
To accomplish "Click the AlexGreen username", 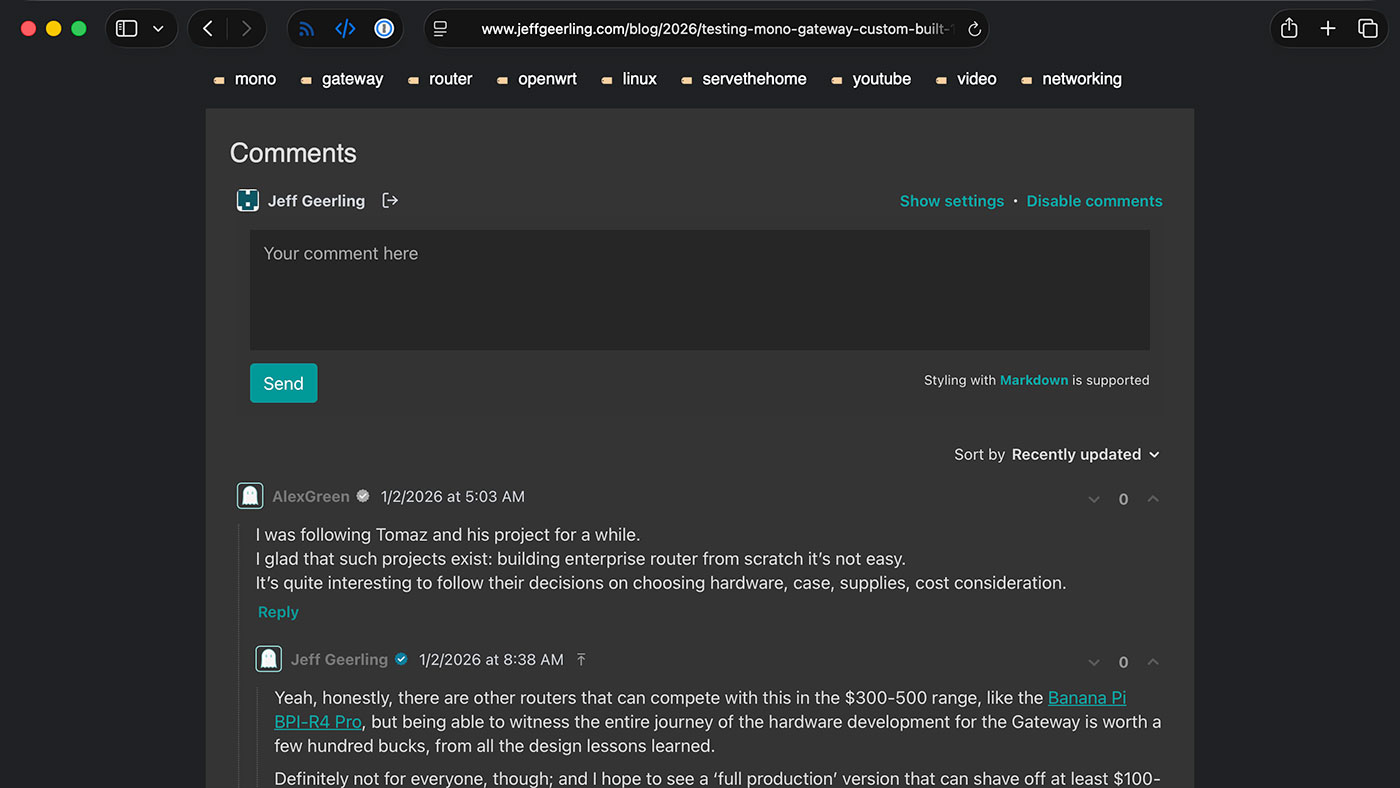I will click(x=311, y=496).
